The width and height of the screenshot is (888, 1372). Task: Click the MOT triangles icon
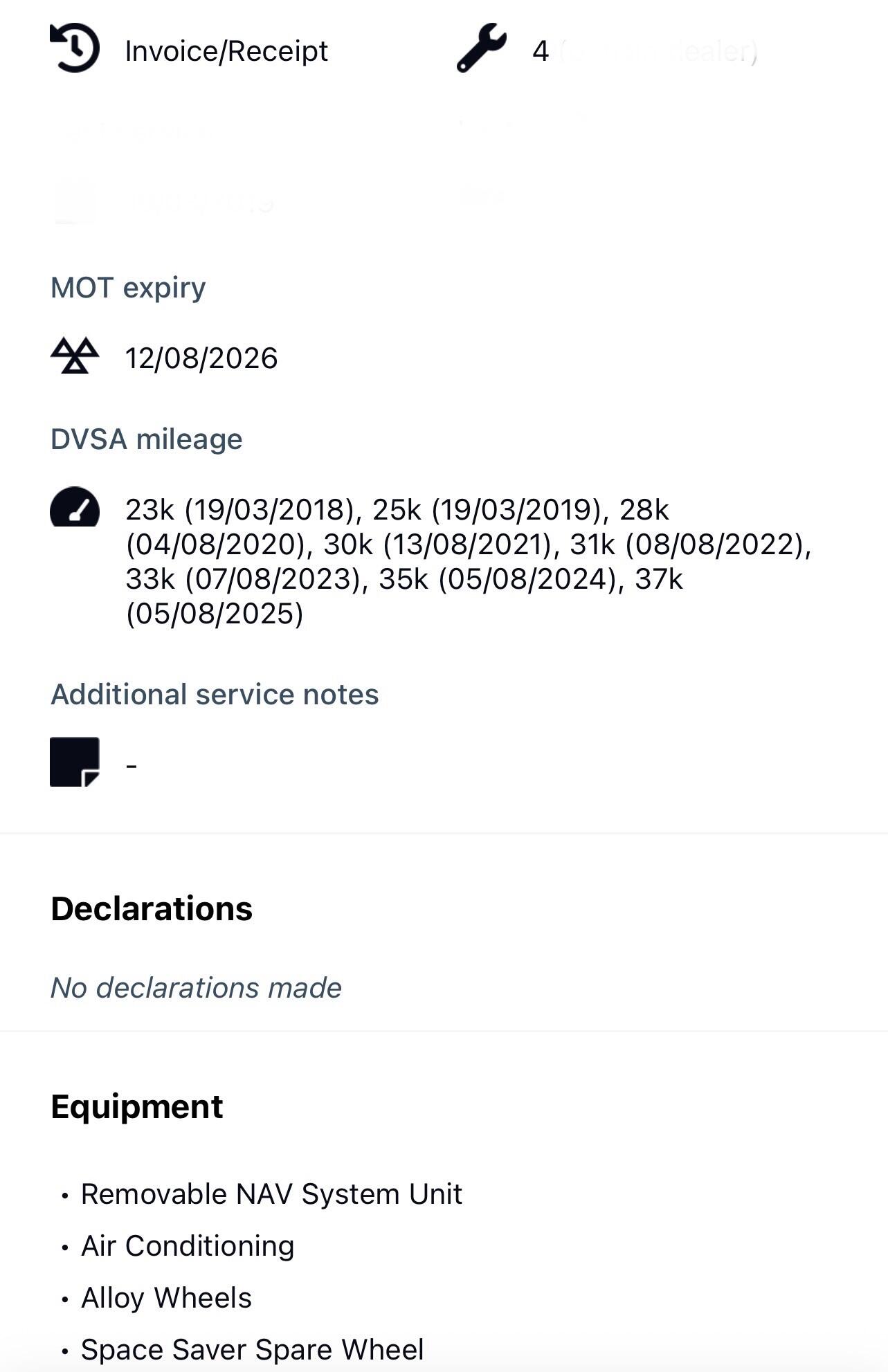click(75, 356)
